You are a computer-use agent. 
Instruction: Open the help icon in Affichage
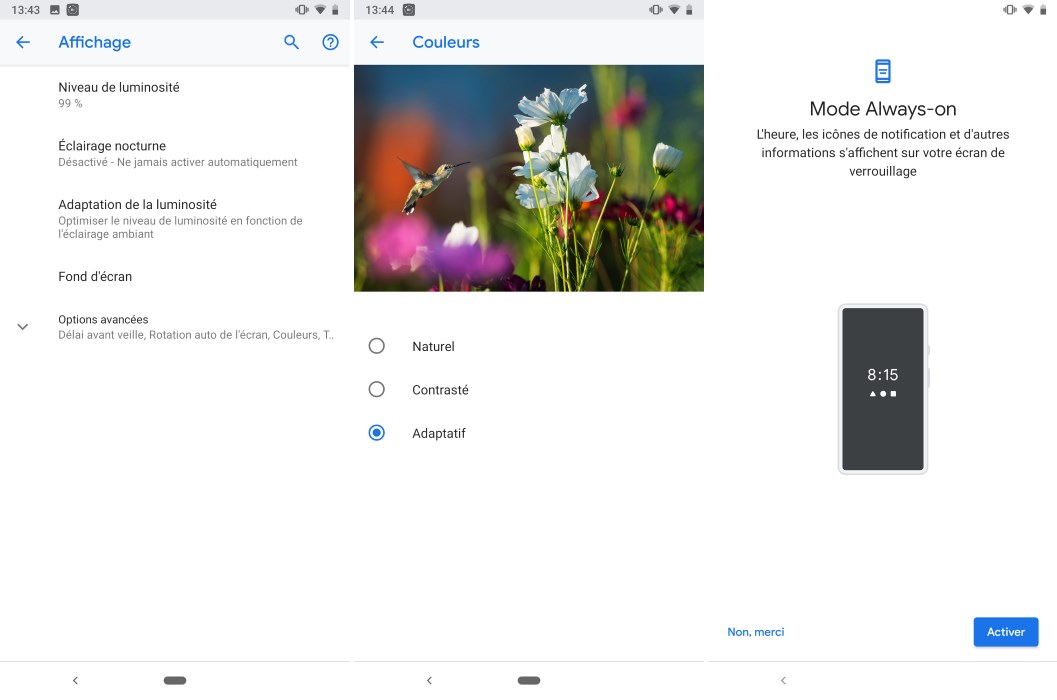tap(330, 42)
